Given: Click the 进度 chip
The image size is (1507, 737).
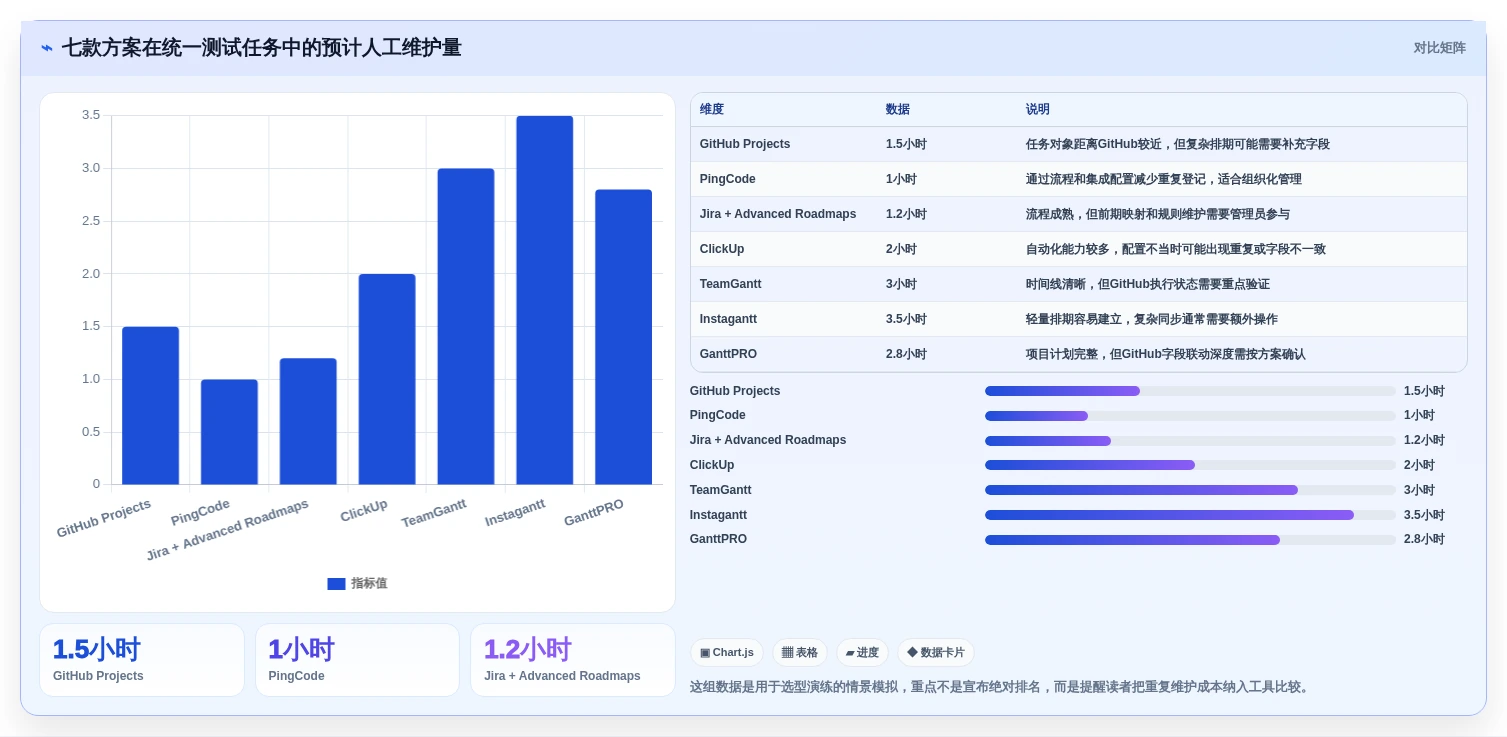Looking at the screenshot, I should coord(862,653).
